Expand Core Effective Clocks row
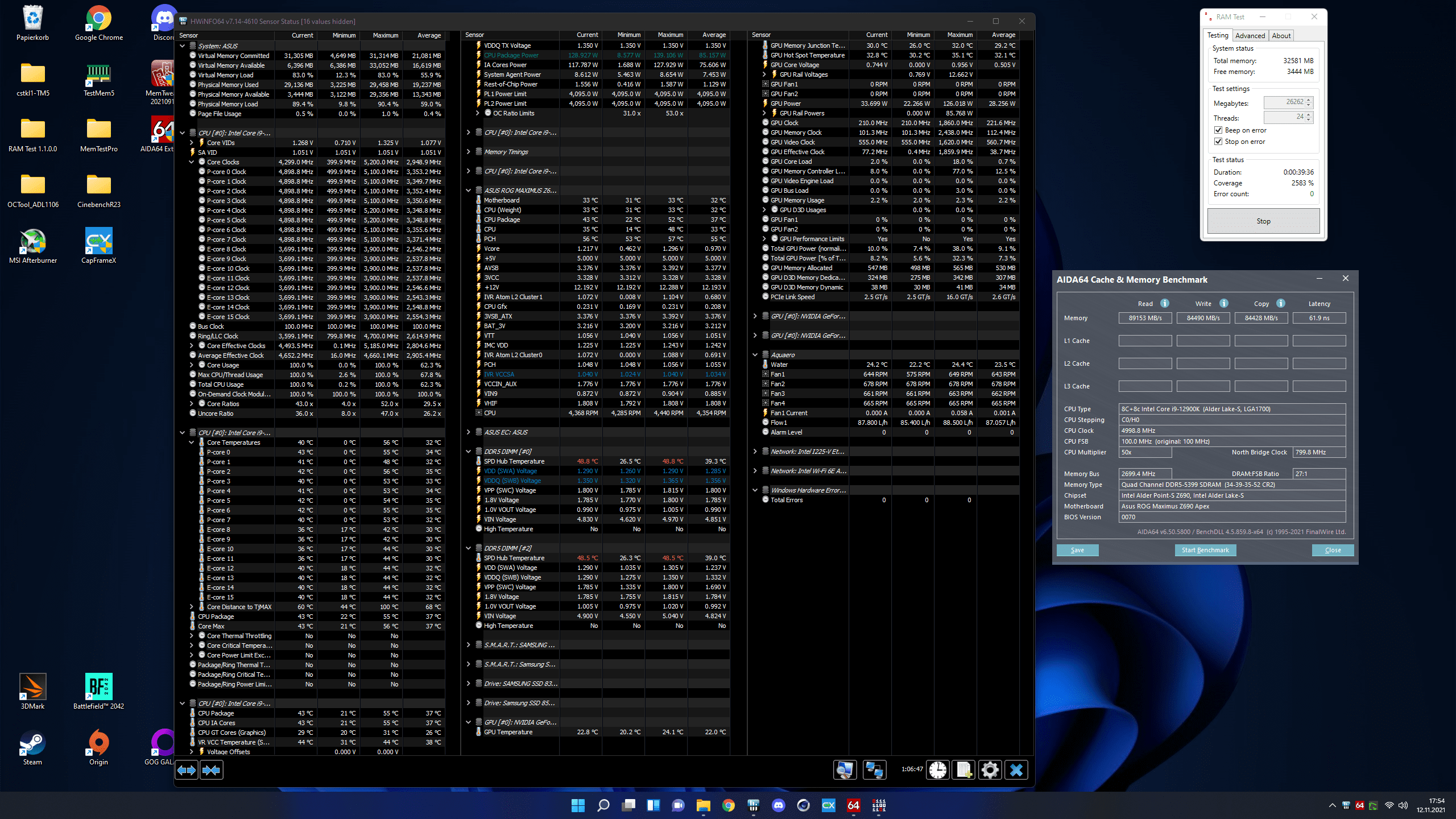Screen dimensions: 1456x819 (192, 346)
